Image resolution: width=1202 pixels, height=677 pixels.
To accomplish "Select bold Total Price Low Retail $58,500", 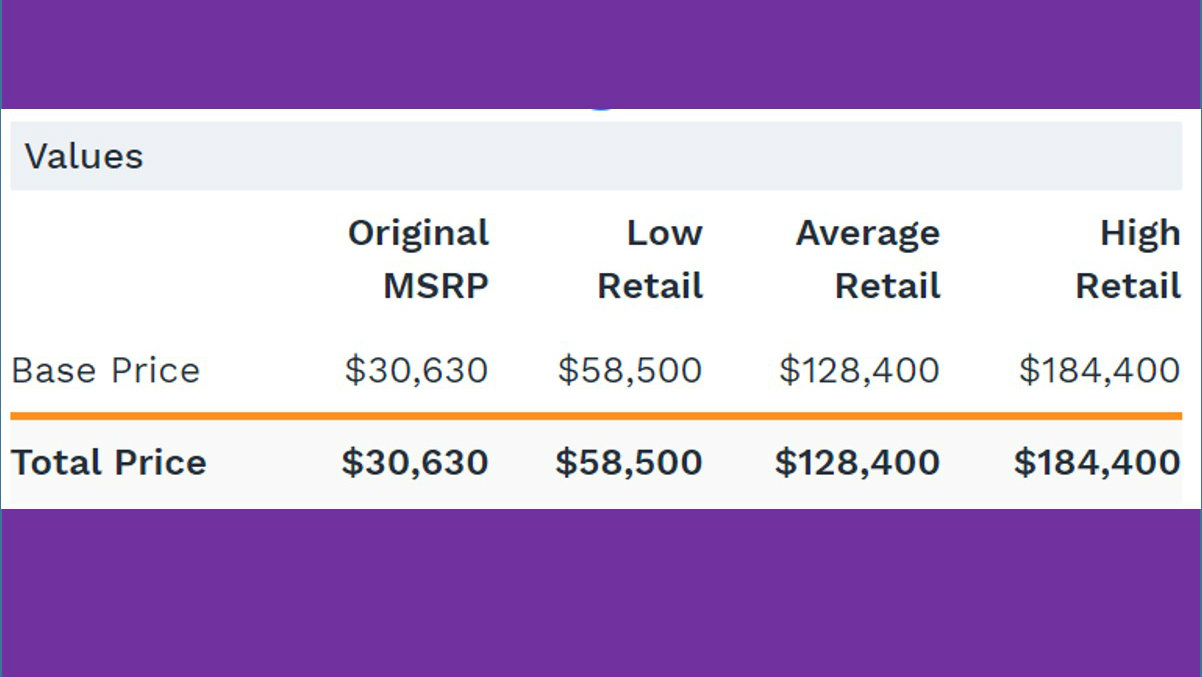I will click(629, 463).
